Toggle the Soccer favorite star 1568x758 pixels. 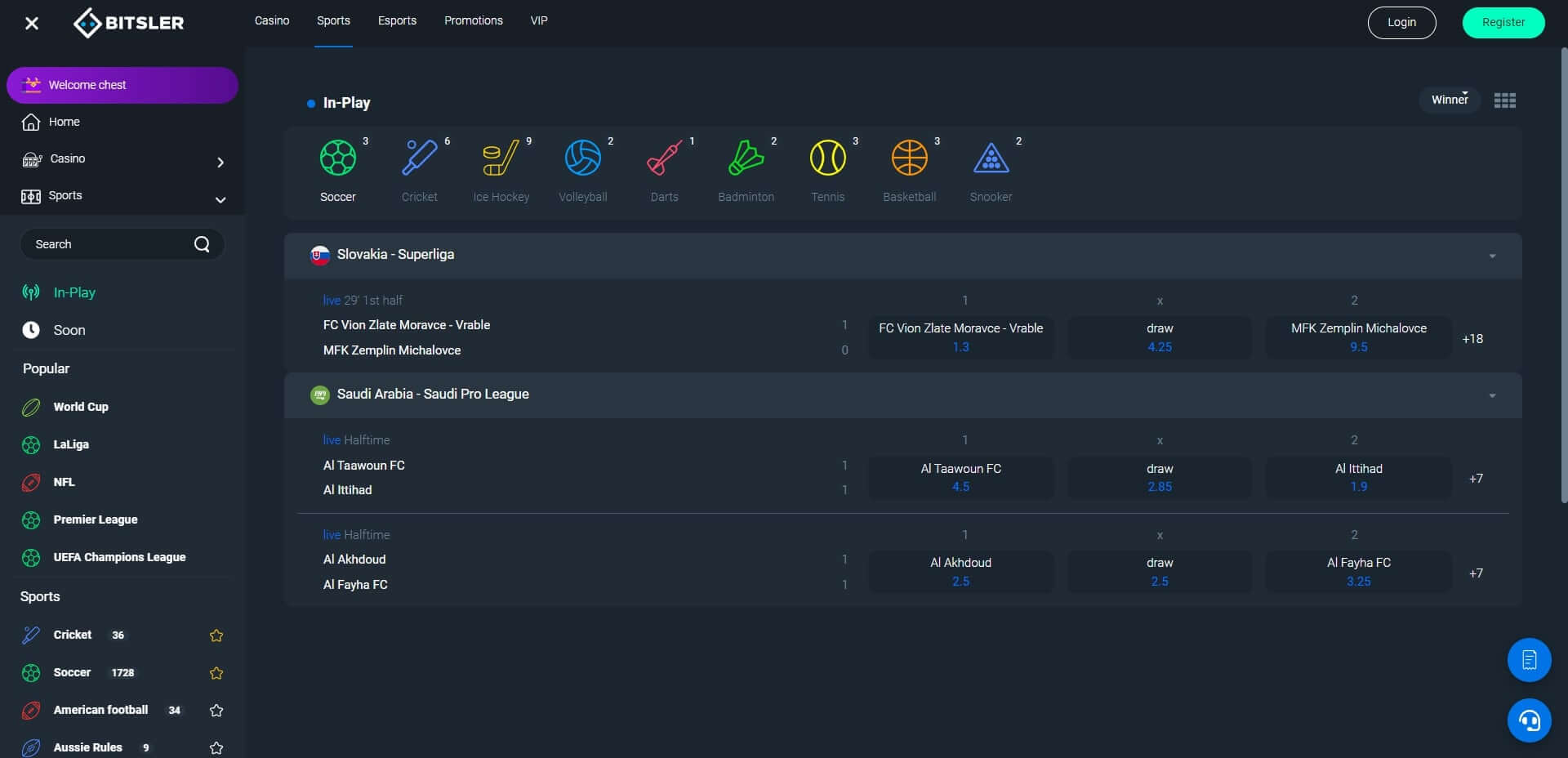pos(216,673)
